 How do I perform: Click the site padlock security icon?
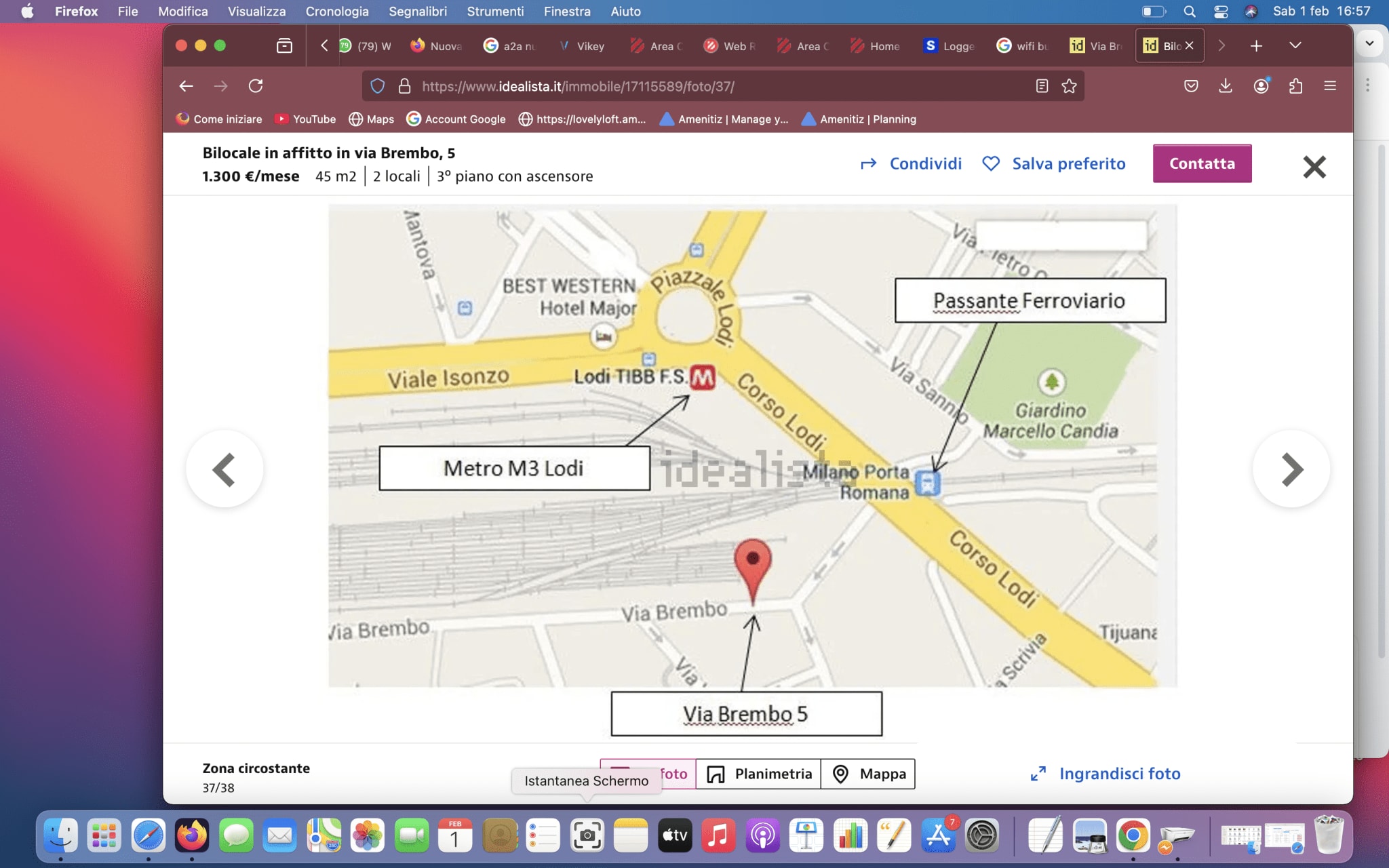[x=404, y=86]
